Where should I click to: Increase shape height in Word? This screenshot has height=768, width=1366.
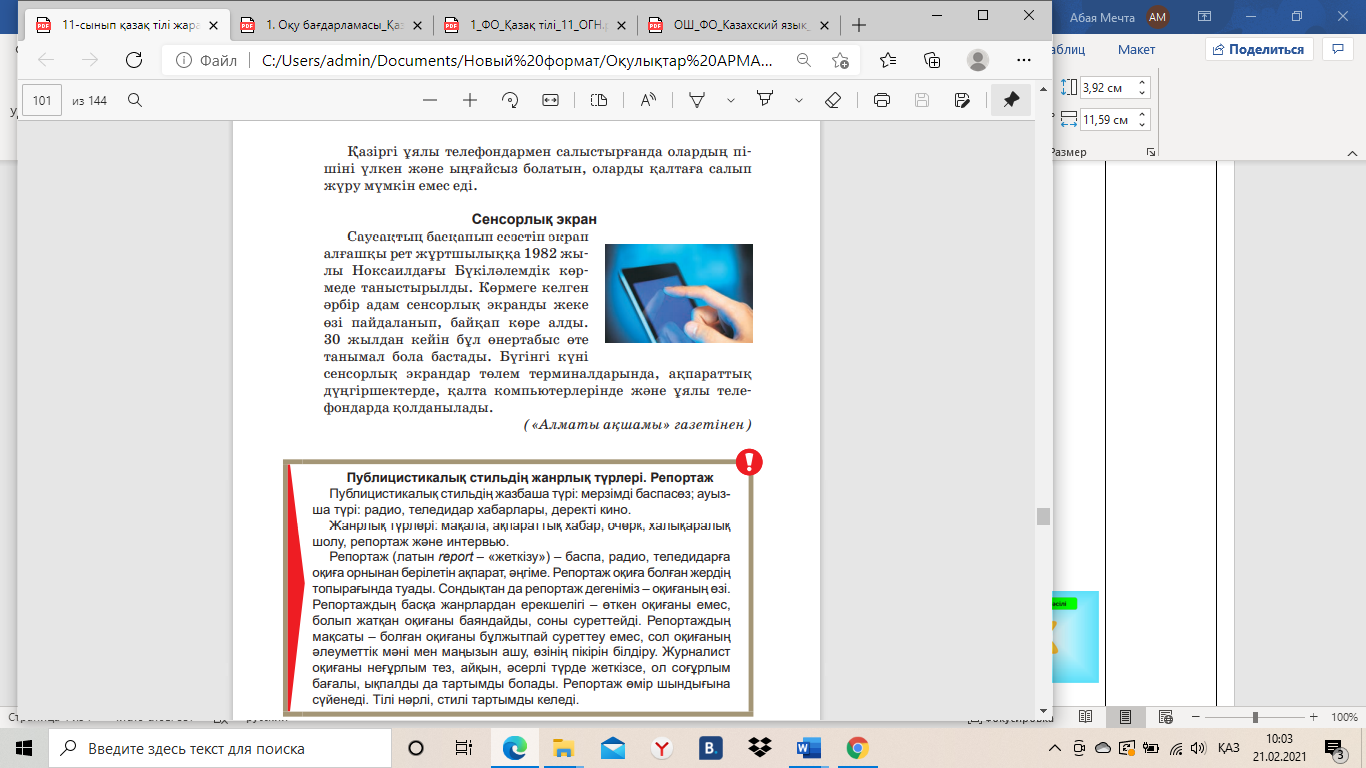1142,83
